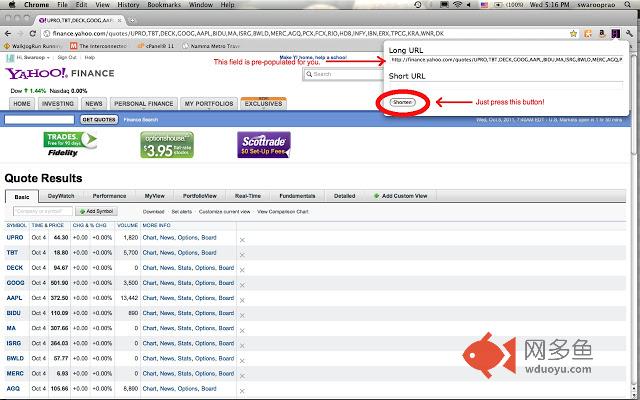
Task: Open the Namma Metro bookmark
Action: 211,46
